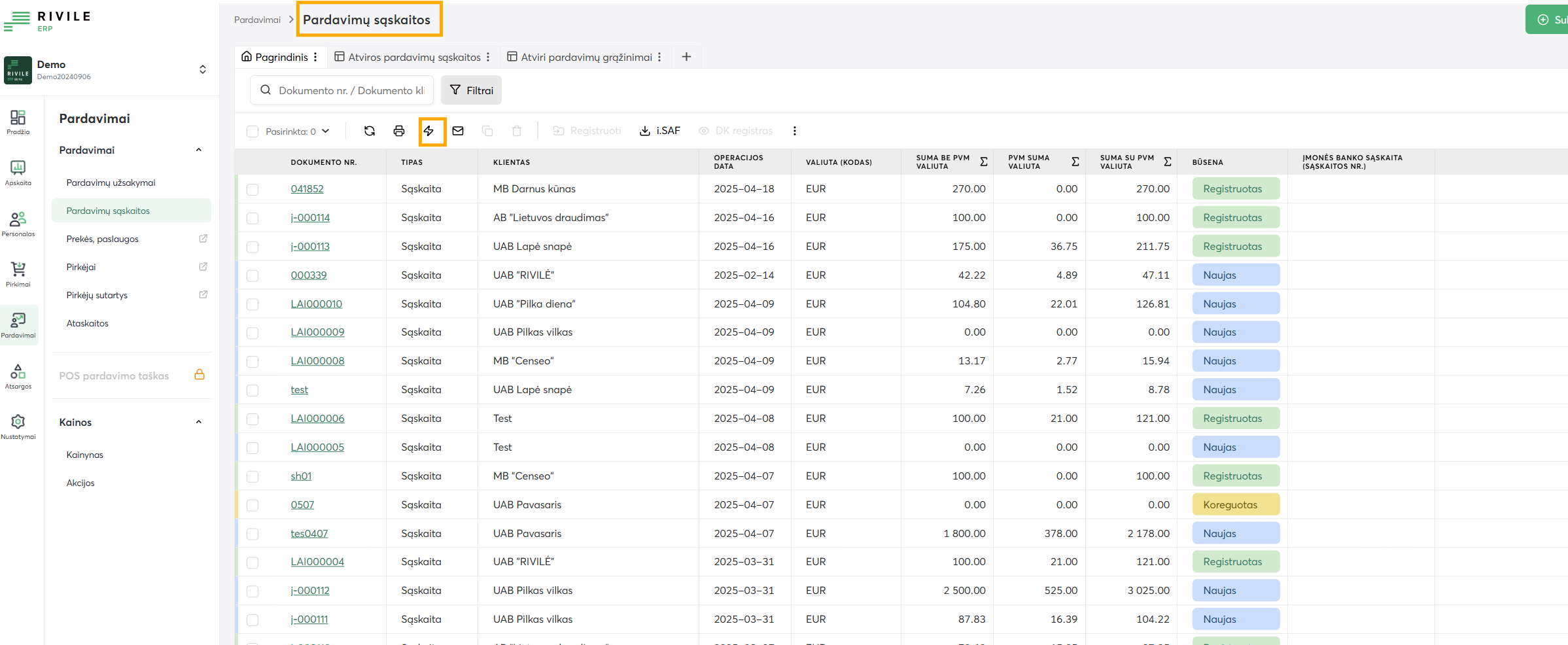Open the Demo company switcher
Viewport: 1568px width, 645px height.
(203, 69)
